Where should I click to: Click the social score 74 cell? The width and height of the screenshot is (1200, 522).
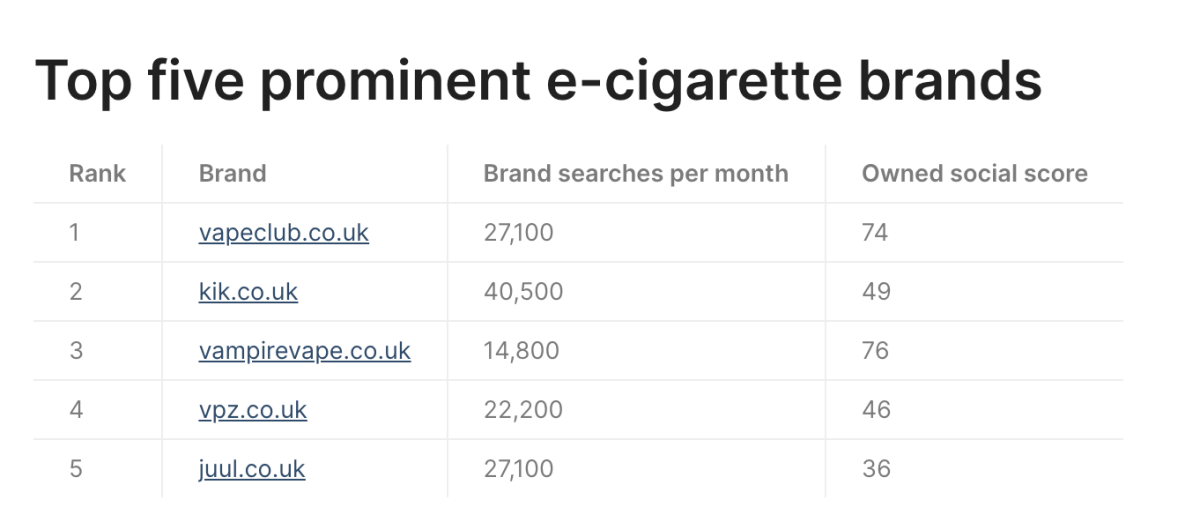[875, 233]
